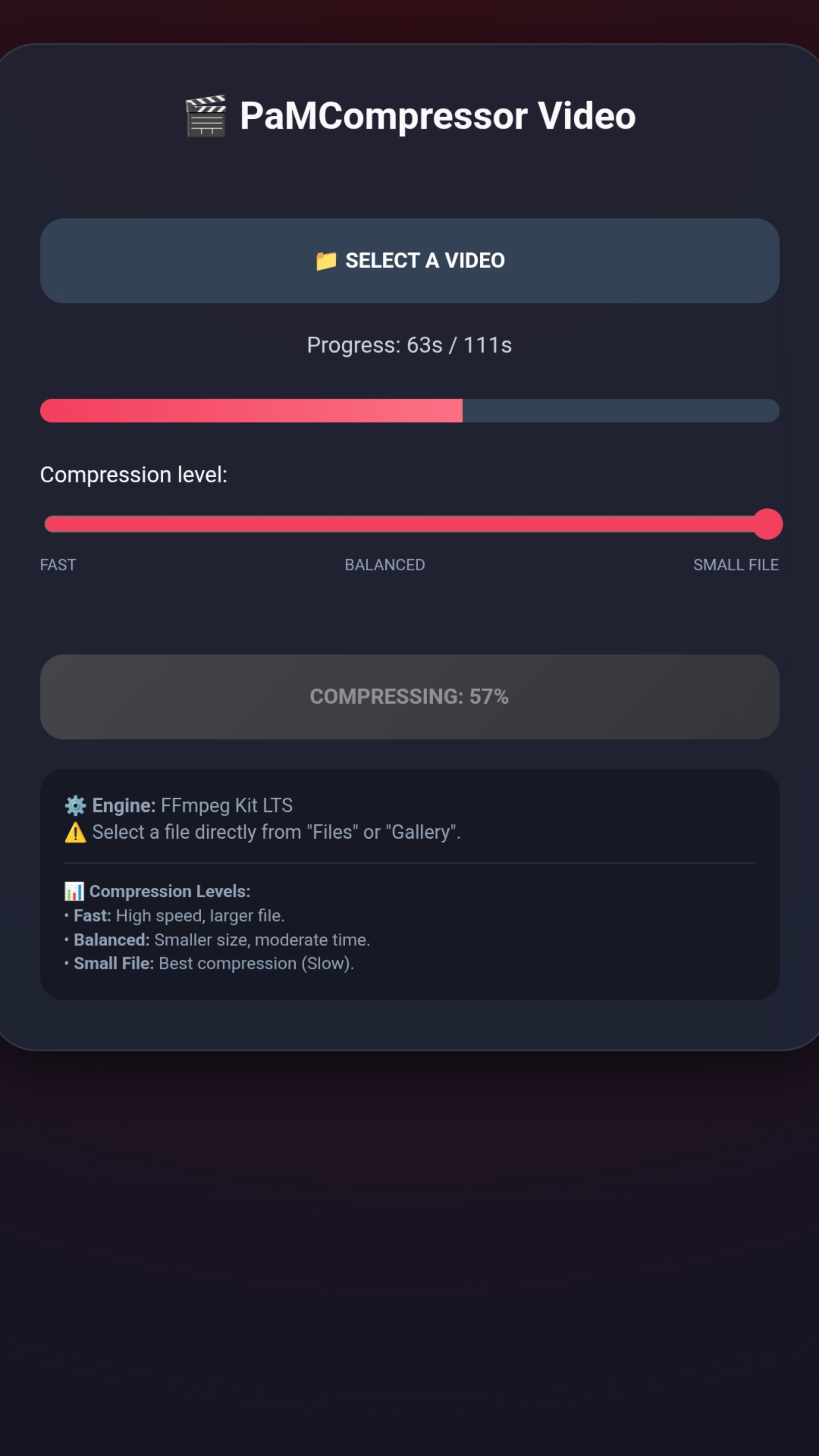Viewport: 819px width, 1456px height.
Task: Click the Engine: FFmpeg Kit LTS text
Action: click(x=192, y=805)
